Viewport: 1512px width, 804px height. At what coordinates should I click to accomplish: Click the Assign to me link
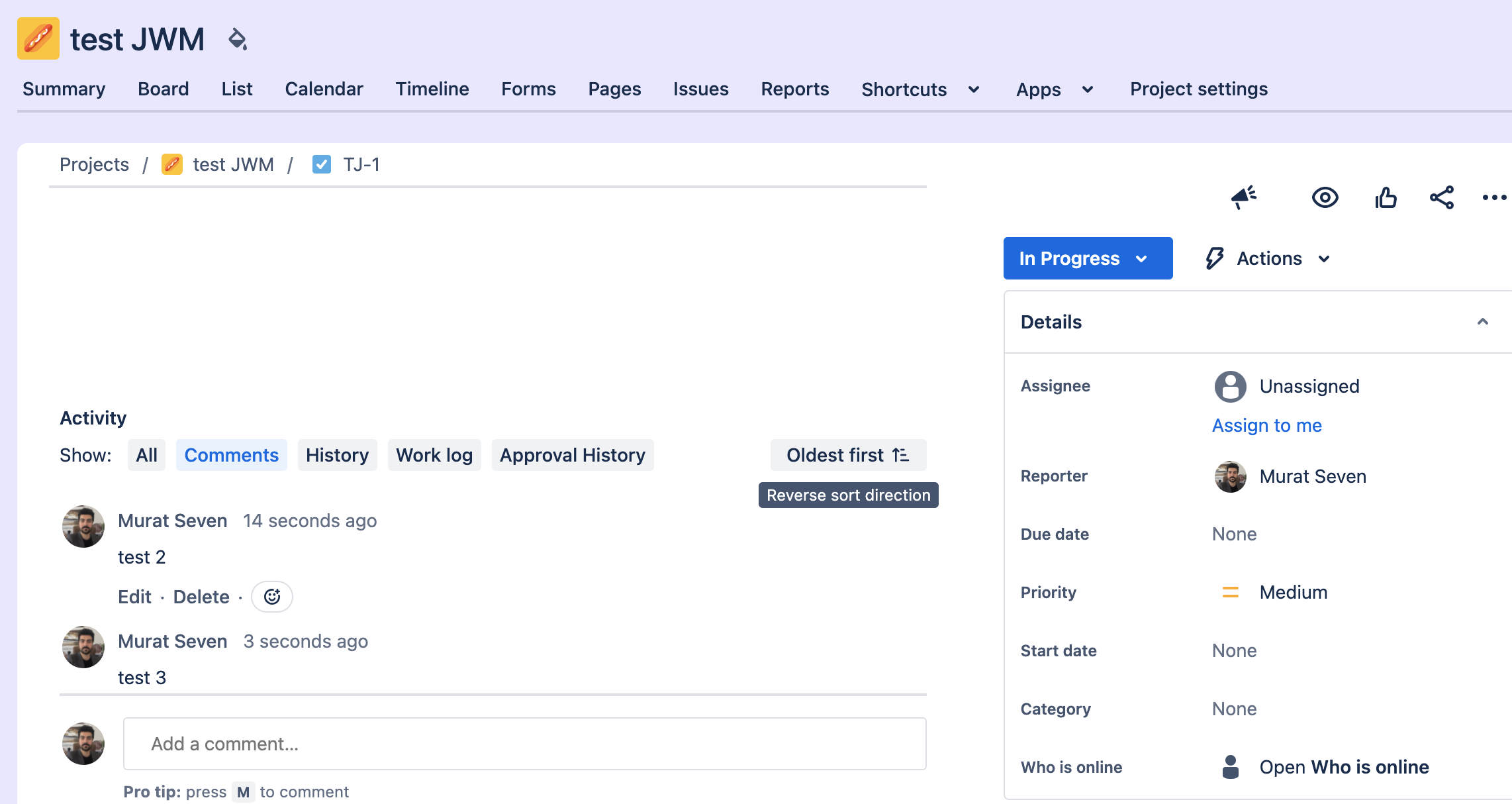coord(1266,425)
